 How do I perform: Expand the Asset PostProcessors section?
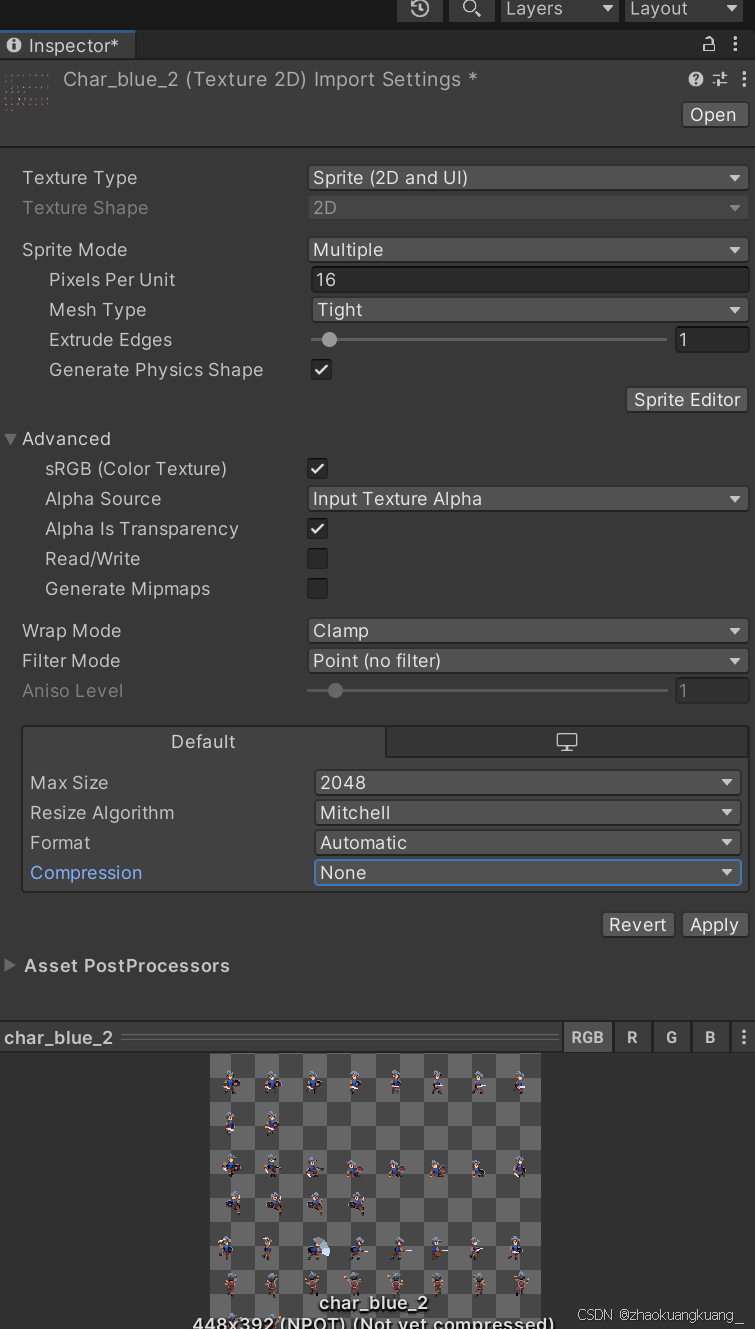pos(11,966)
